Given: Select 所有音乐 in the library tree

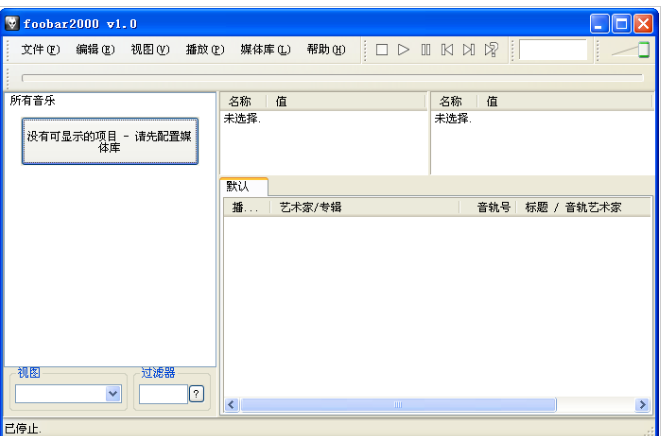Looking at the screenshot, I should pyautogui.click(x=33, y=101).
